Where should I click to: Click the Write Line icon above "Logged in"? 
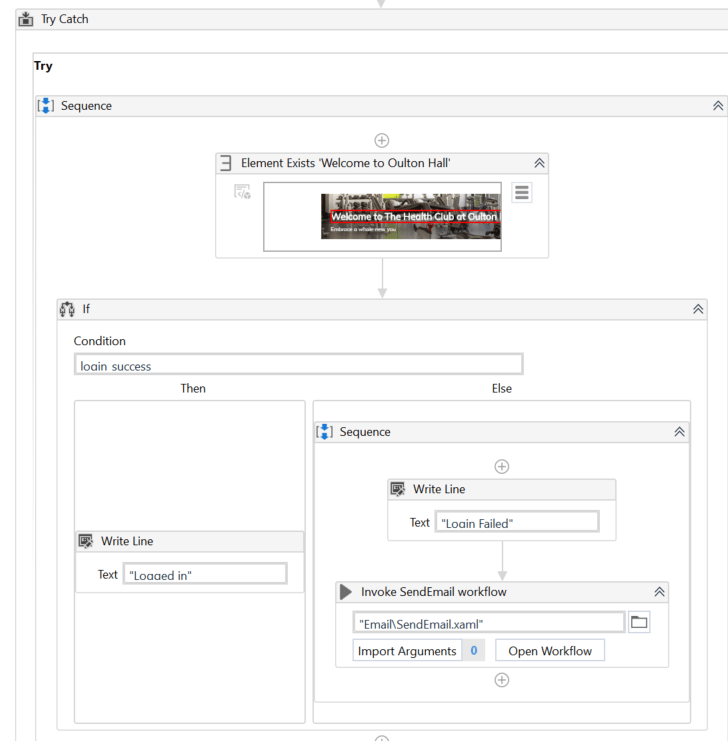click(86, 541)
